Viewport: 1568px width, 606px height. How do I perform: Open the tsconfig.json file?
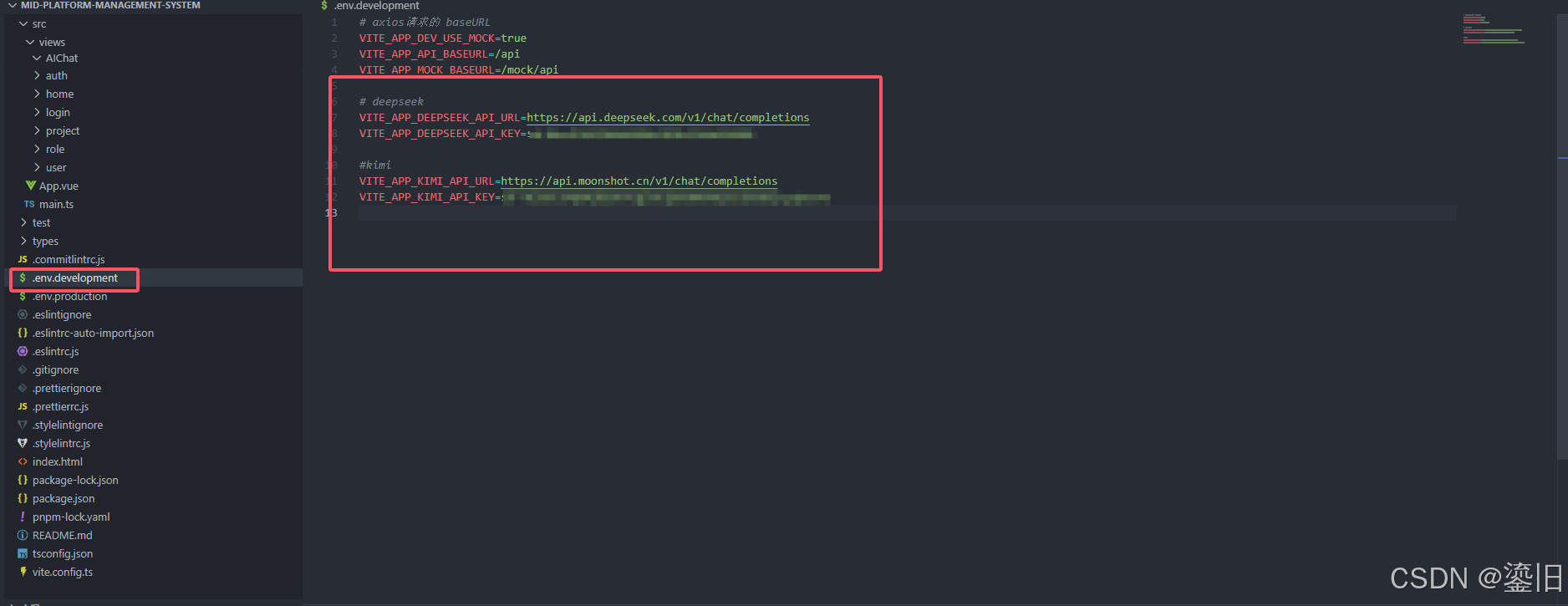(x=63, y=553)
